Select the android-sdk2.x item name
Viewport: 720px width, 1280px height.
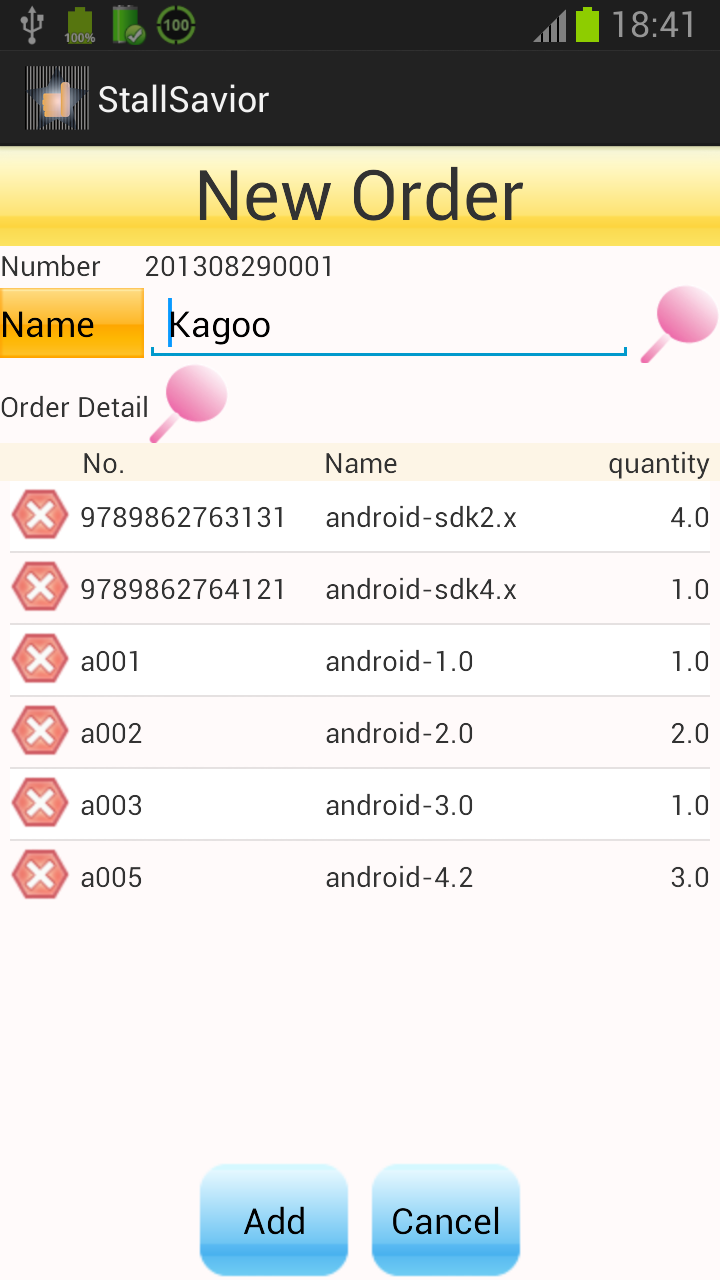point(421,517)
